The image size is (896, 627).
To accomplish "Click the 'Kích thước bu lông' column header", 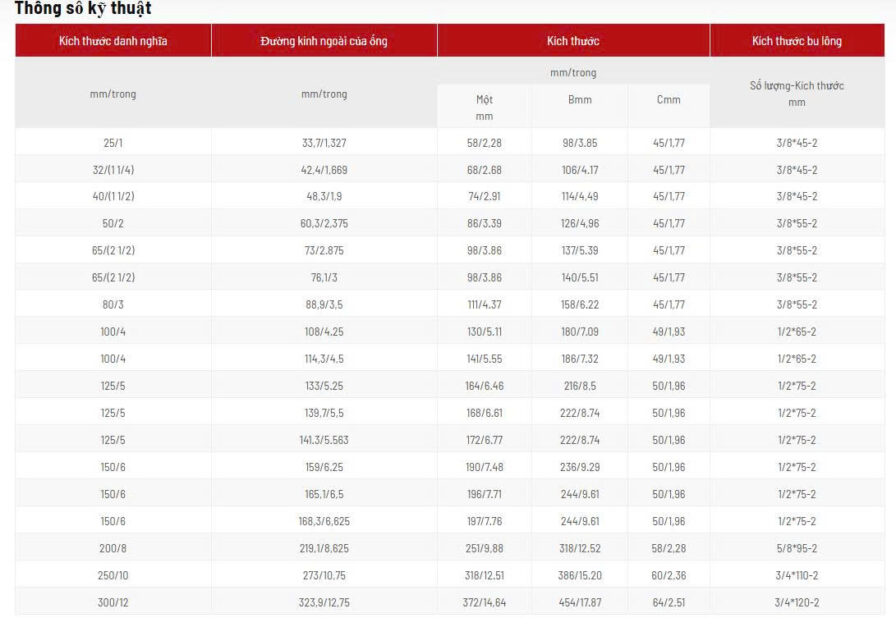I will (797, 41).
